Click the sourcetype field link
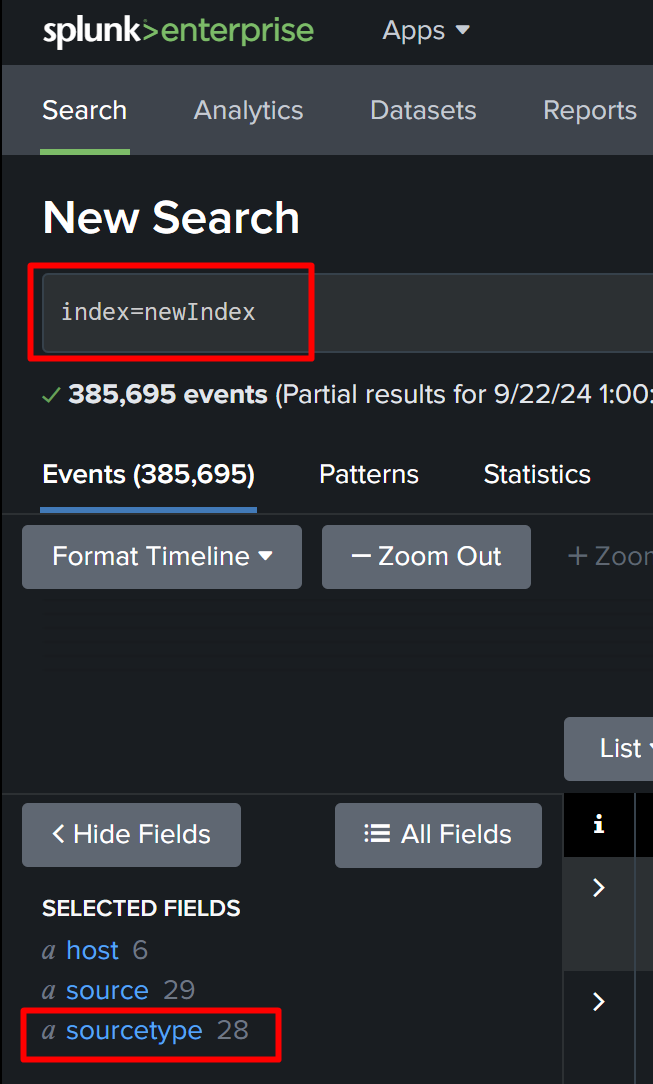Image resolution: width=653 pixels, height=1084 pixels. [134, 1030]
